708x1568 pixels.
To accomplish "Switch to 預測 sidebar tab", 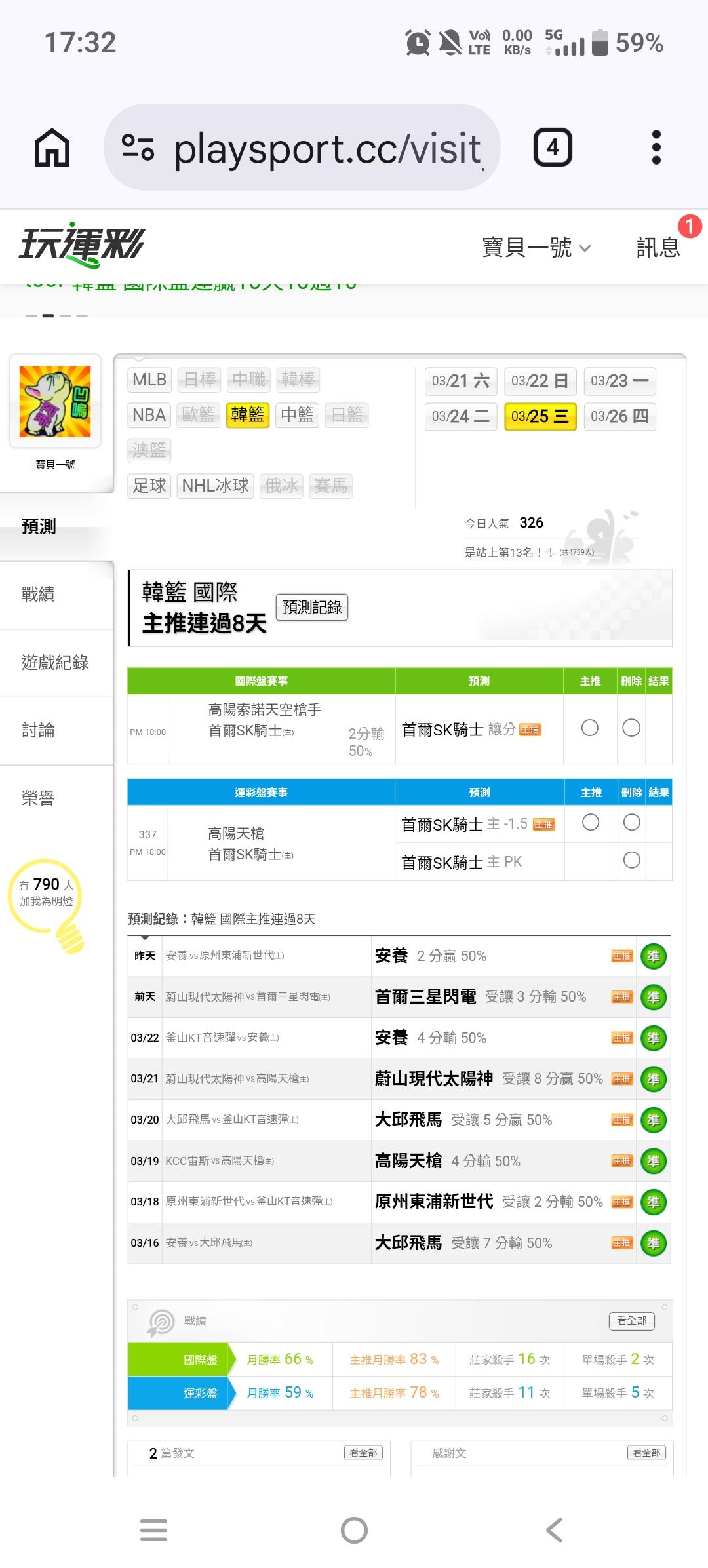I will [56, 526].
